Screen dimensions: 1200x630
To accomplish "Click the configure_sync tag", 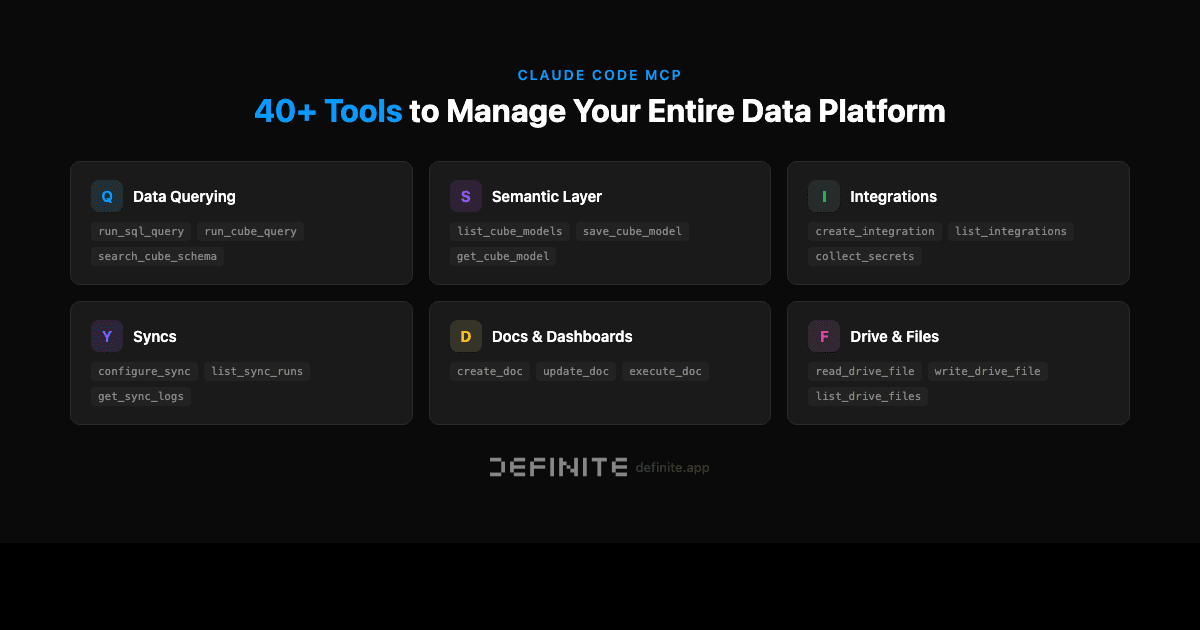I will point(144,371).
